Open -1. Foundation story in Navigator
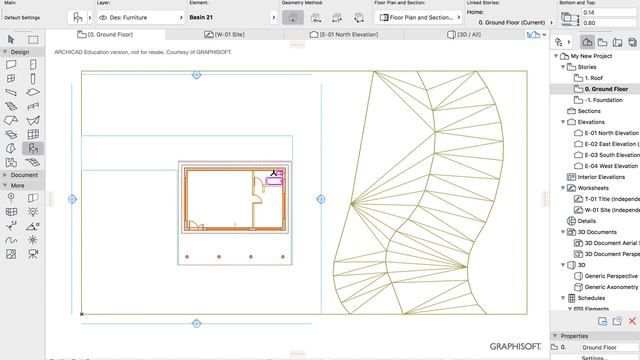The height and width of the screenshot is (360, 640). click(598, 100)
